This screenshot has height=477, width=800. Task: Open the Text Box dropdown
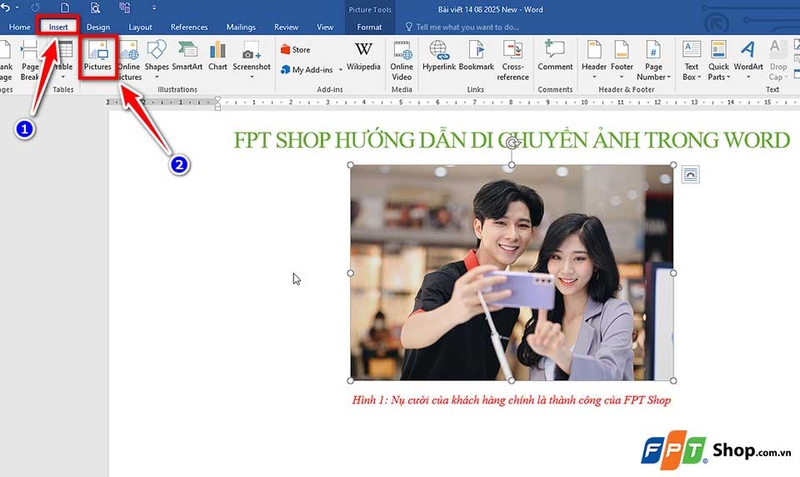click(691, 61)
